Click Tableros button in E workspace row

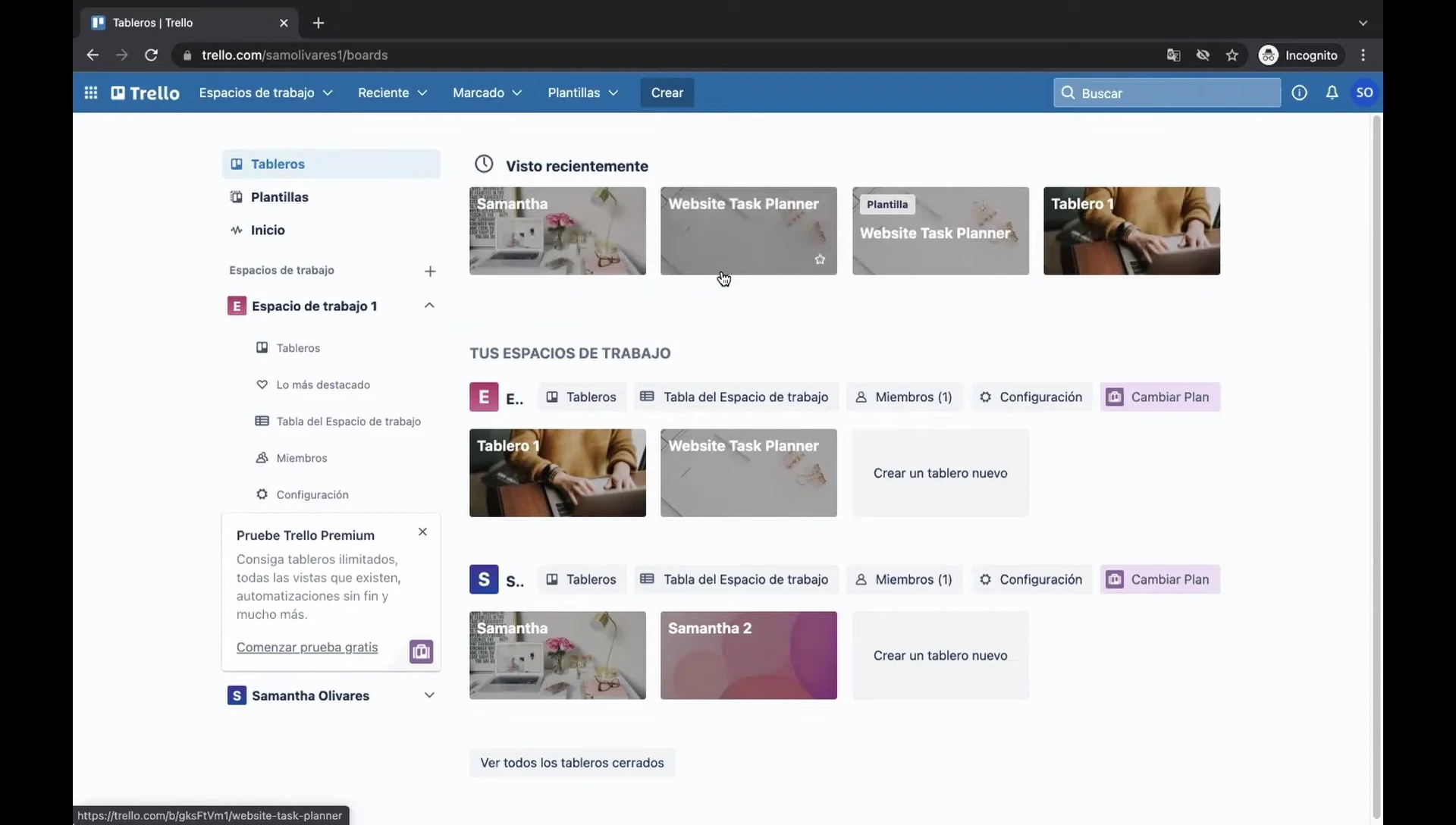click(x=582, y=397)
